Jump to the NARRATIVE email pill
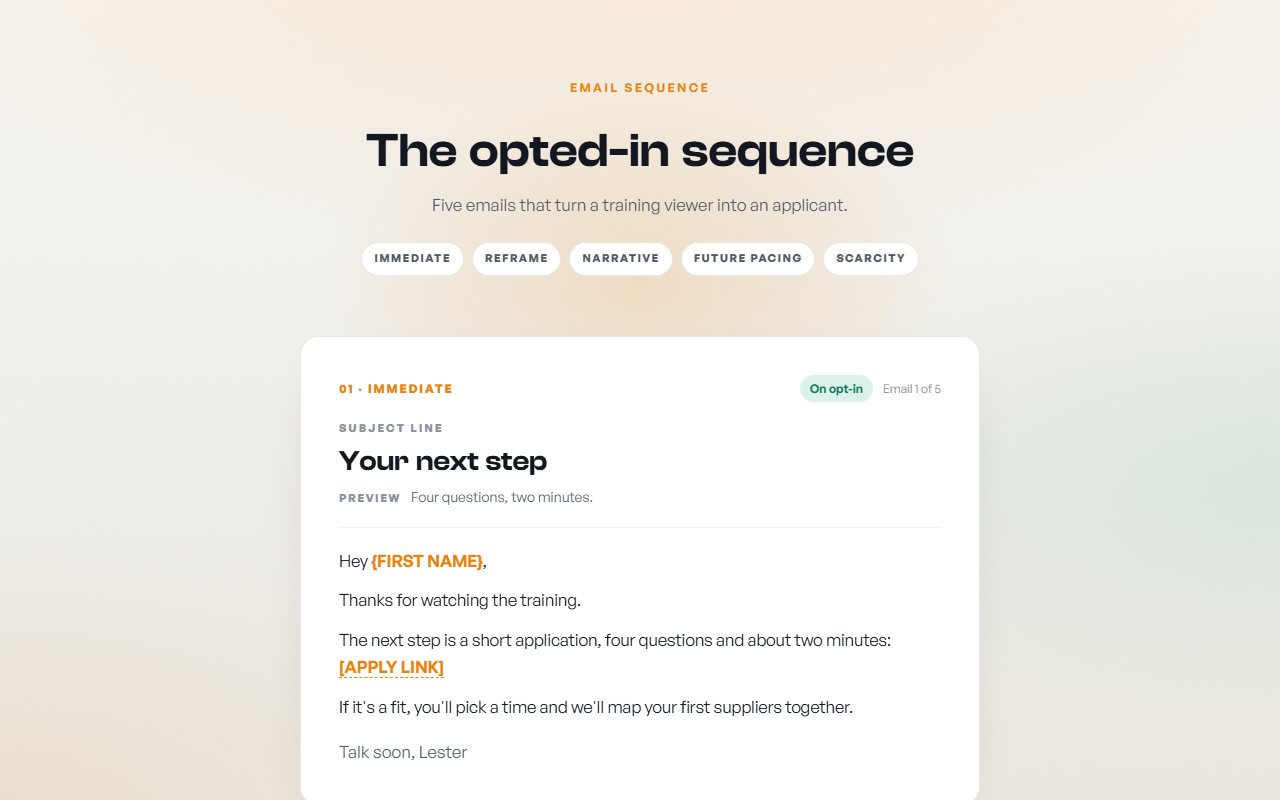The image size is (1280, 800). point(621,259)
